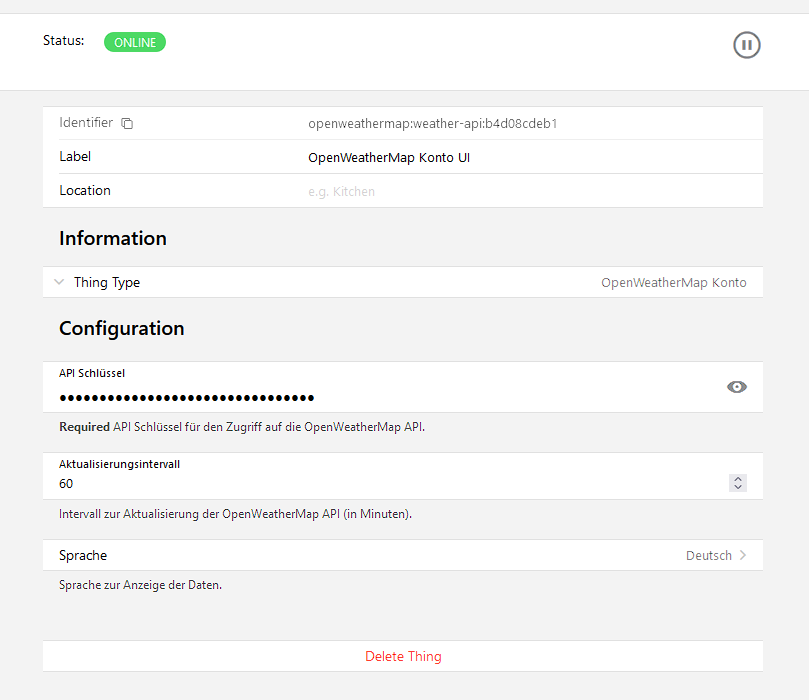Click the Configuration section heading
The height and width of the screenshot is (700, 809).
pyautogui.click(x=122, y=328)
